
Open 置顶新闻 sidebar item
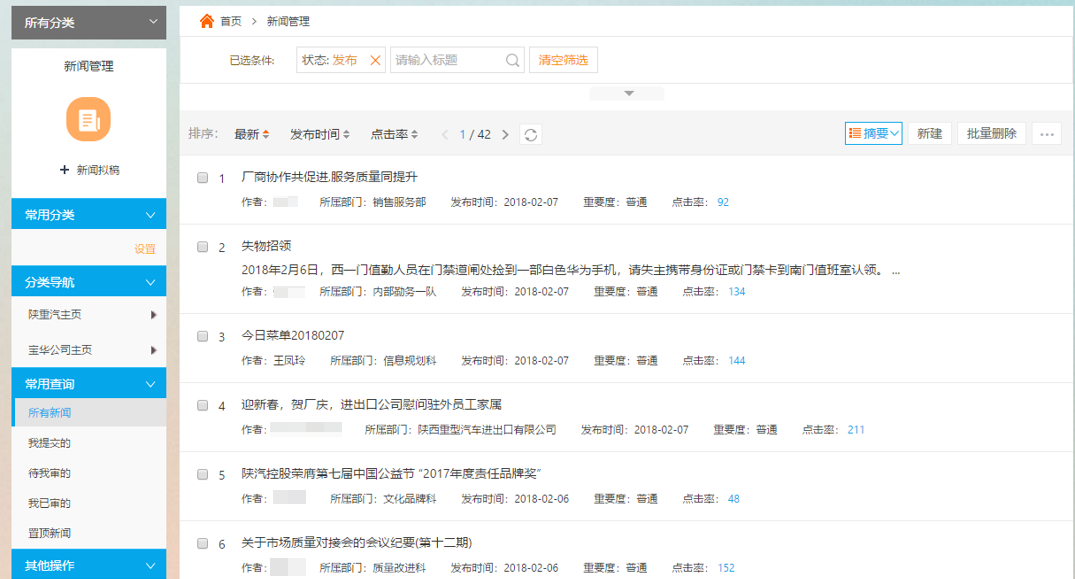click(x=49, y=533)
